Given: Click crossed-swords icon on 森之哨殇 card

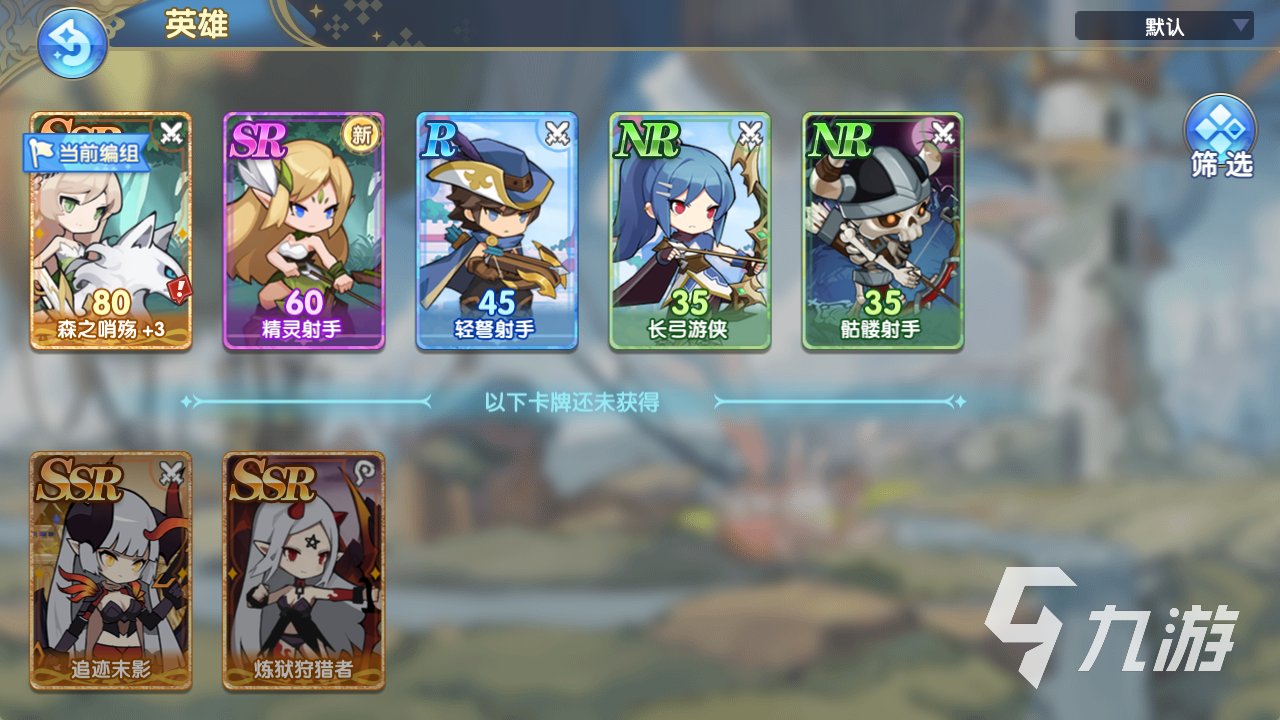Looking at the screenshot, I should 173,132.
